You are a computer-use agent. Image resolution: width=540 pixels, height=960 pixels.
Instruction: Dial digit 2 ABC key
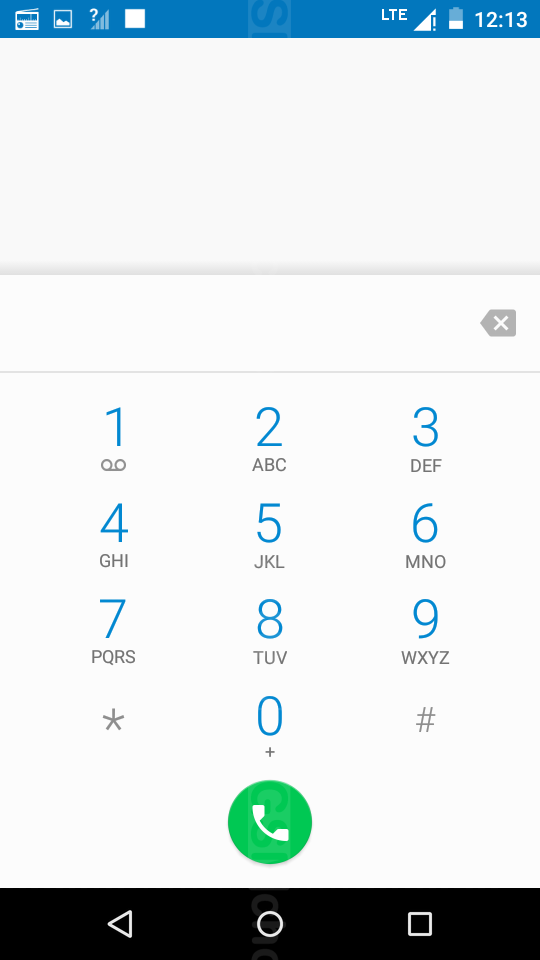(269, 437)
